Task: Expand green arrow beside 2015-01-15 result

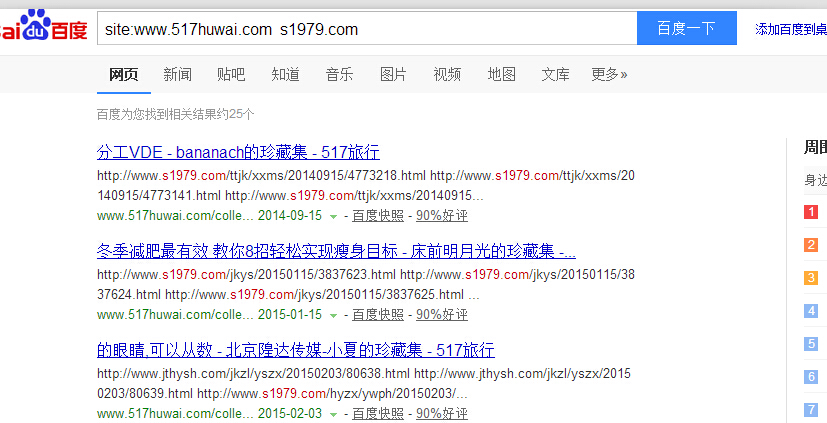Action: tap(333, 315)
